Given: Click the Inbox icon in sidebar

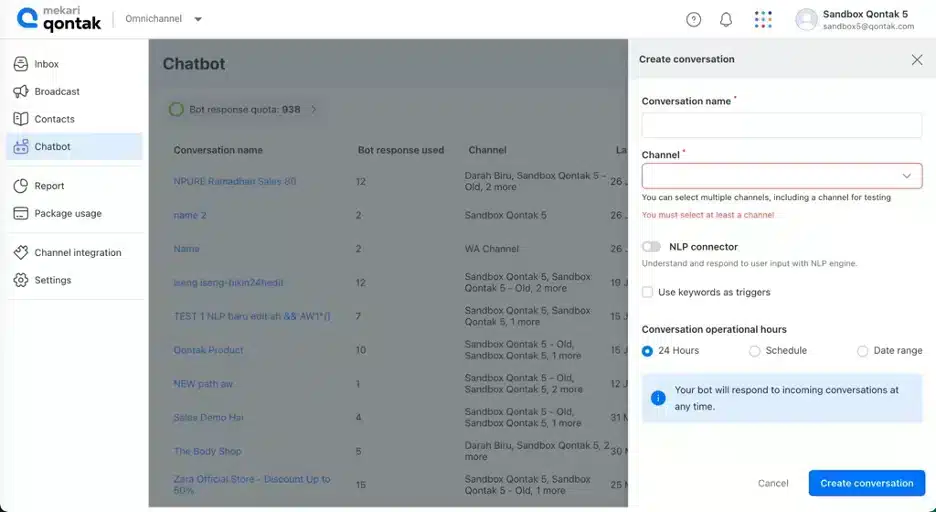Looking at the screenshot, I should tap(21, 64).
